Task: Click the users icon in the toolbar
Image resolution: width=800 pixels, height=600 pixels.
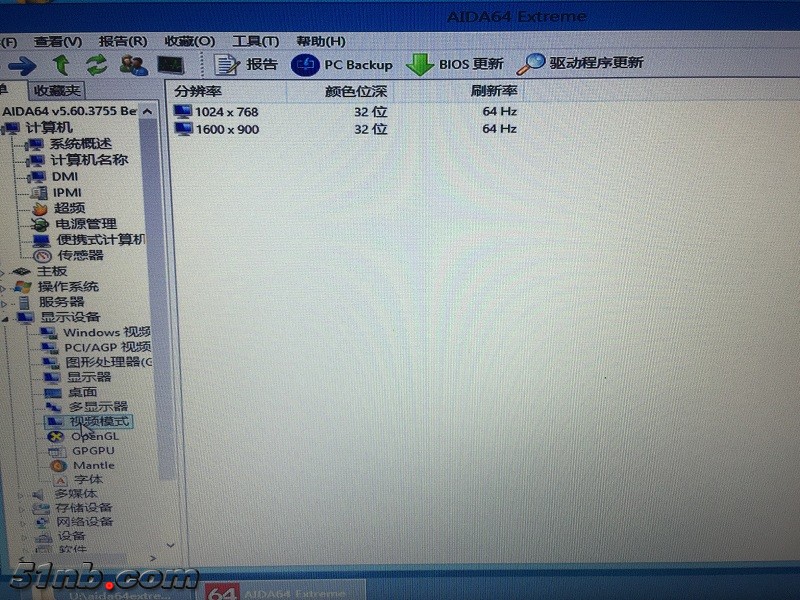Action: tap(134, 65)
